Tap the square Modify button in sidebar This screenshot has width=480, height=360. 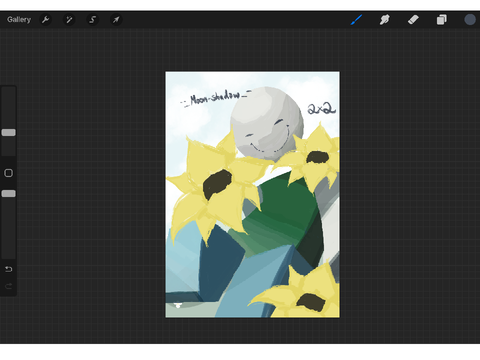coord(9,173)
